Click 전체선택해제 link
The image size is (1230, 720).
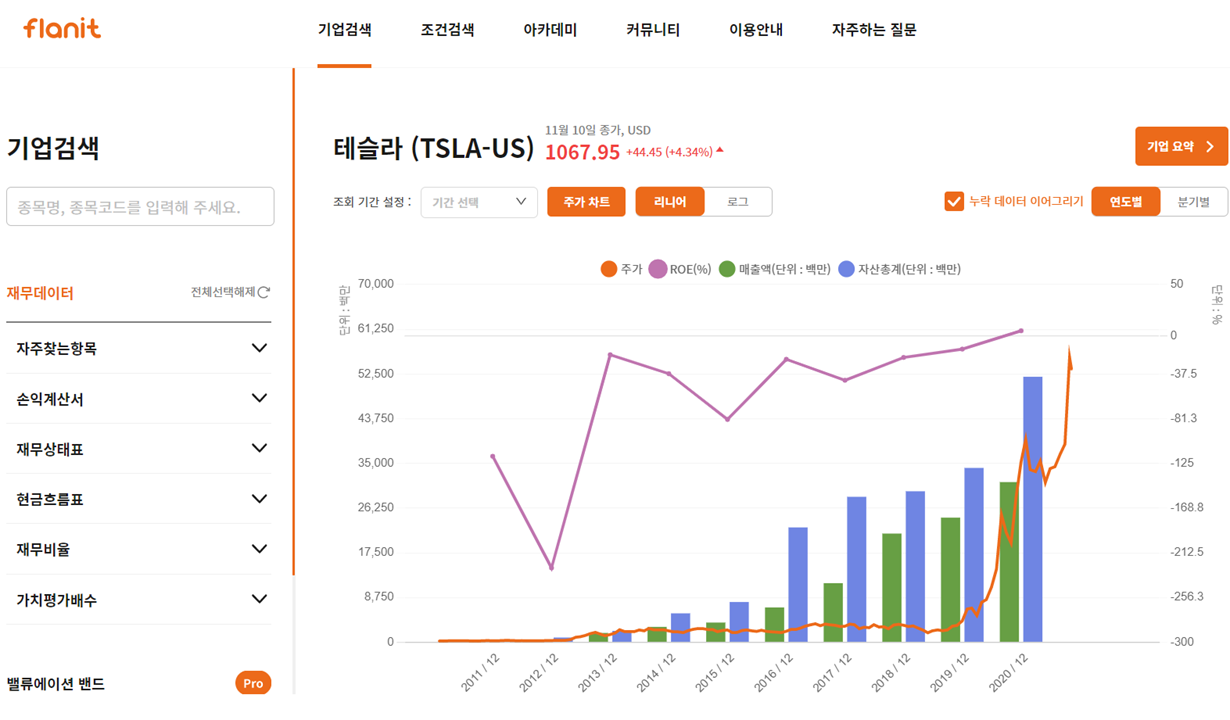tap(222, 292)
